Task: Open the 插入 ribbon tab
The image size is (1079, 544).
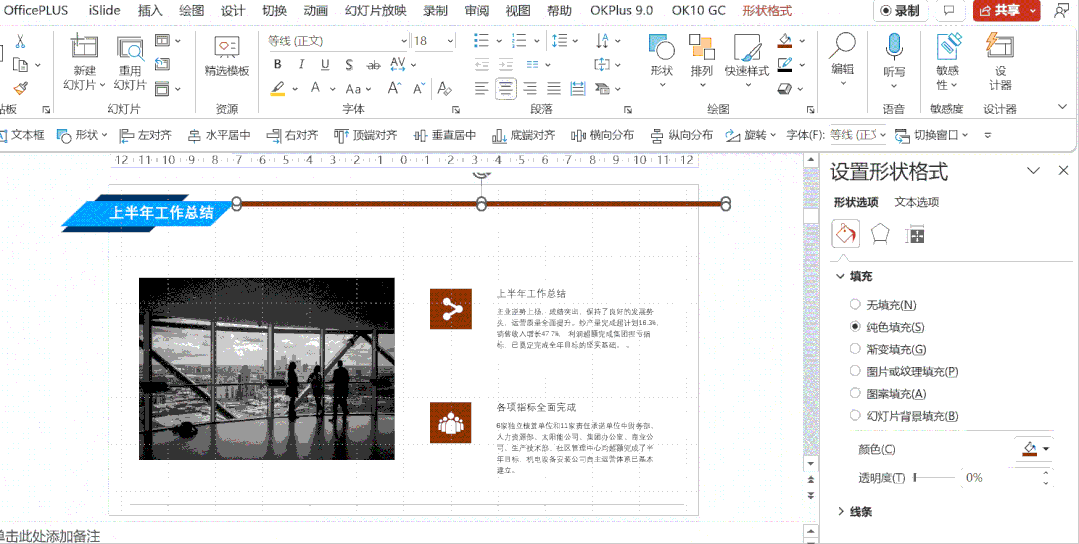Action: tap(150, 10)
